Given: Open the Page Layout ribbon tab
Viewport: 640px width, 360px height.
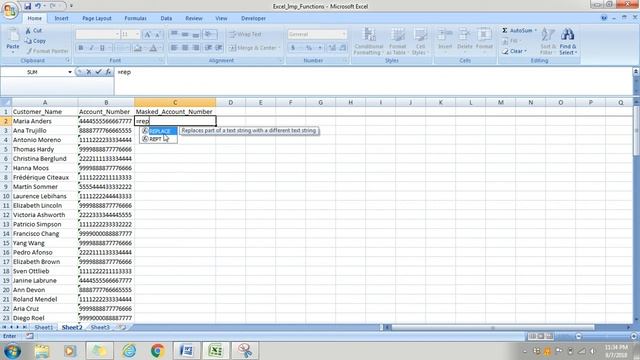Looking at the screenshot, I should [97, 18].
